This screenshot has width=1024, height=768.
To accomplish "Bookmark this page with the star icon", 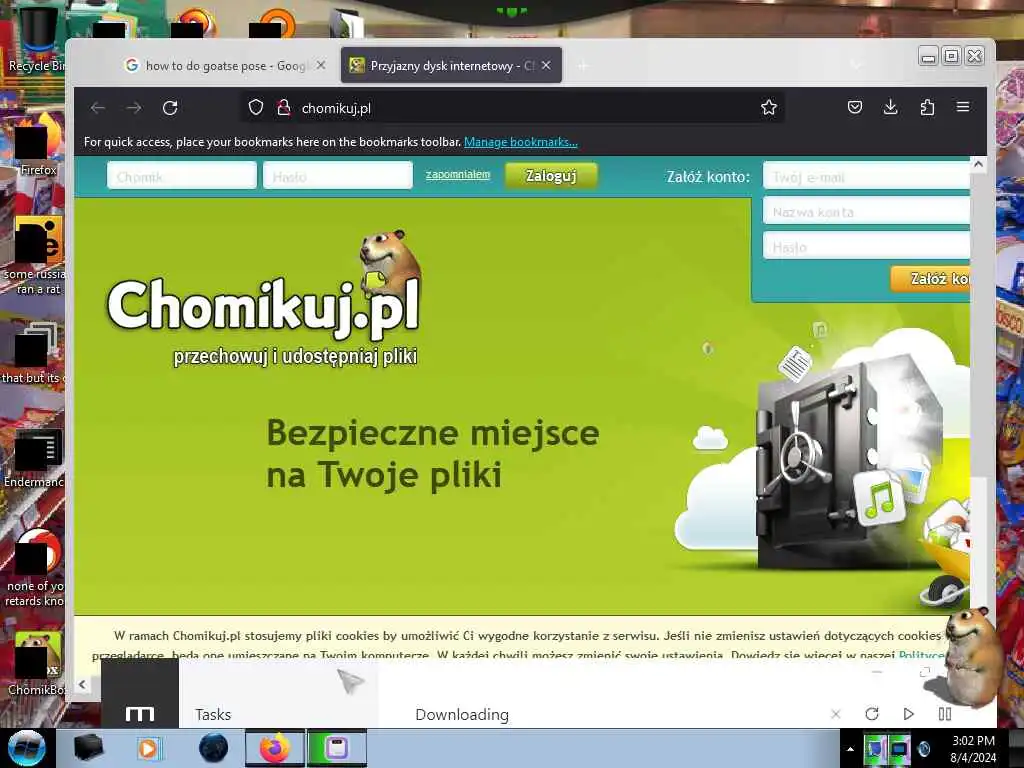I will (769, 107).
